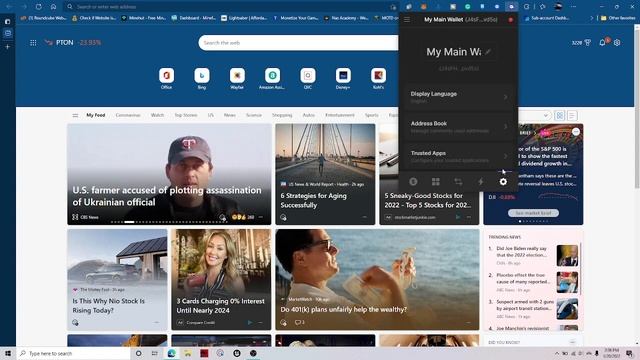This screenshot has height=360, width=640.
Task: Expand the Trusted Apps setting
Action: (459, 156)
